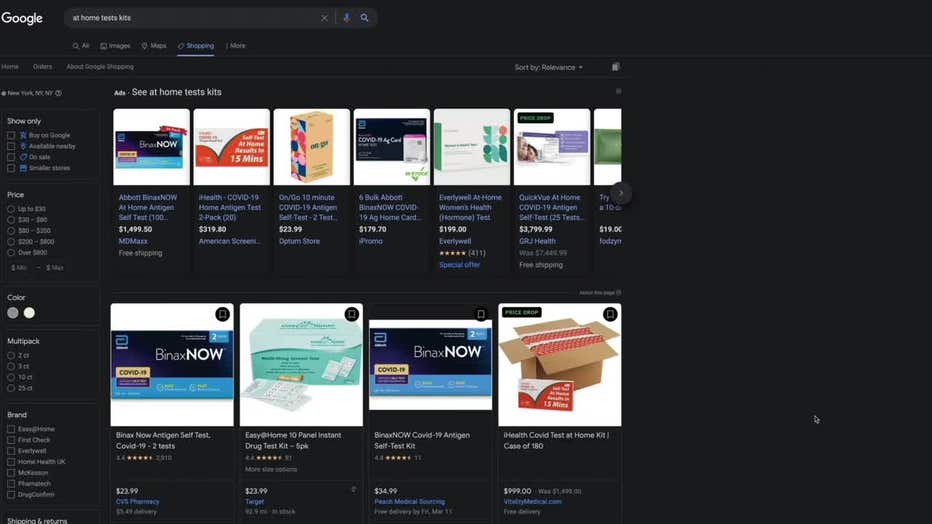Viewport: 932px width, 524px height.
Task: Click the magnifier search button
Action: (x=364, y=18)
